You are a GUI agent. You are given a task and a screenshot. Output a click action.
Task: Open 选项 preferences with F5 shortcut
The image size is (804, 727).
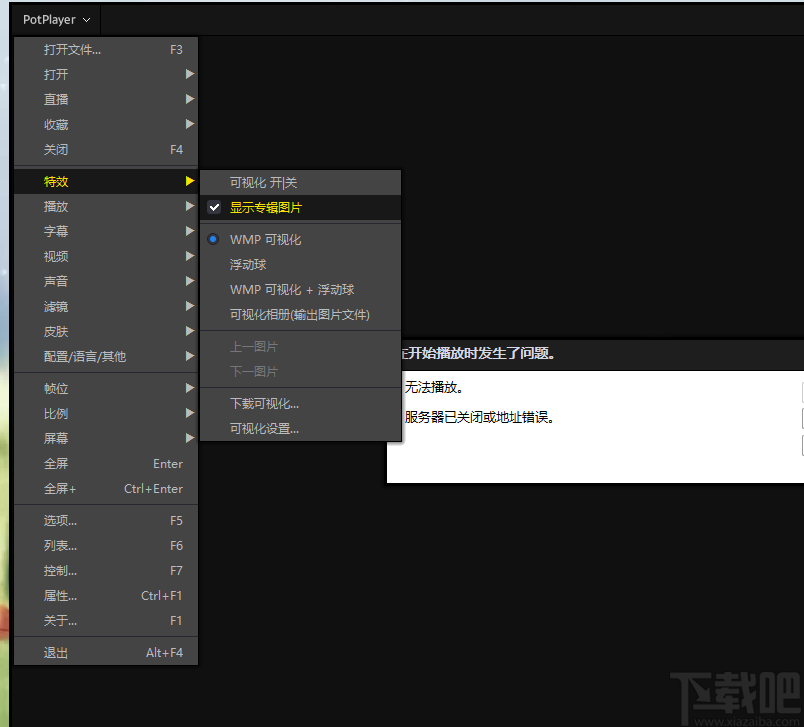60,520
